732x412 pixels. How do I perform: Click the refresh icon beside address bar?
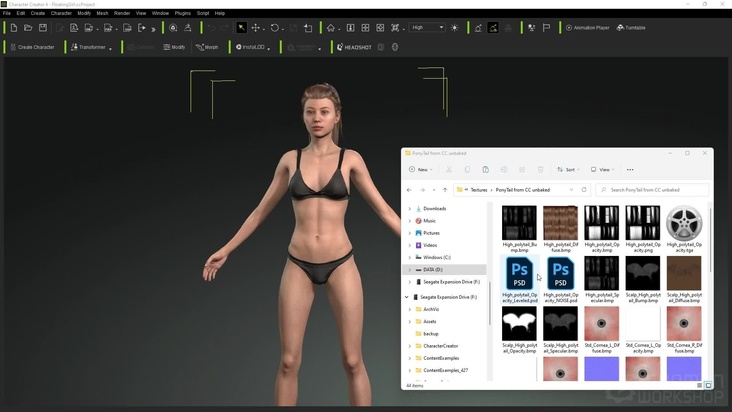[x=584, y=190]
